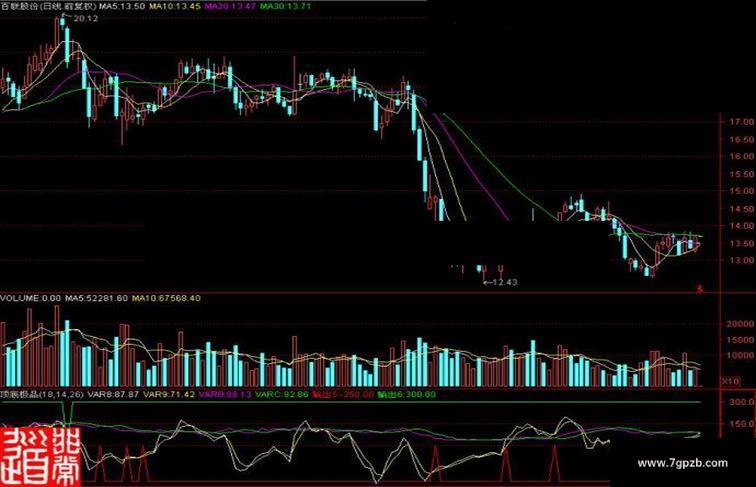
Task: Select the volume MA10:67568.40 label
Action: (166, 298)
